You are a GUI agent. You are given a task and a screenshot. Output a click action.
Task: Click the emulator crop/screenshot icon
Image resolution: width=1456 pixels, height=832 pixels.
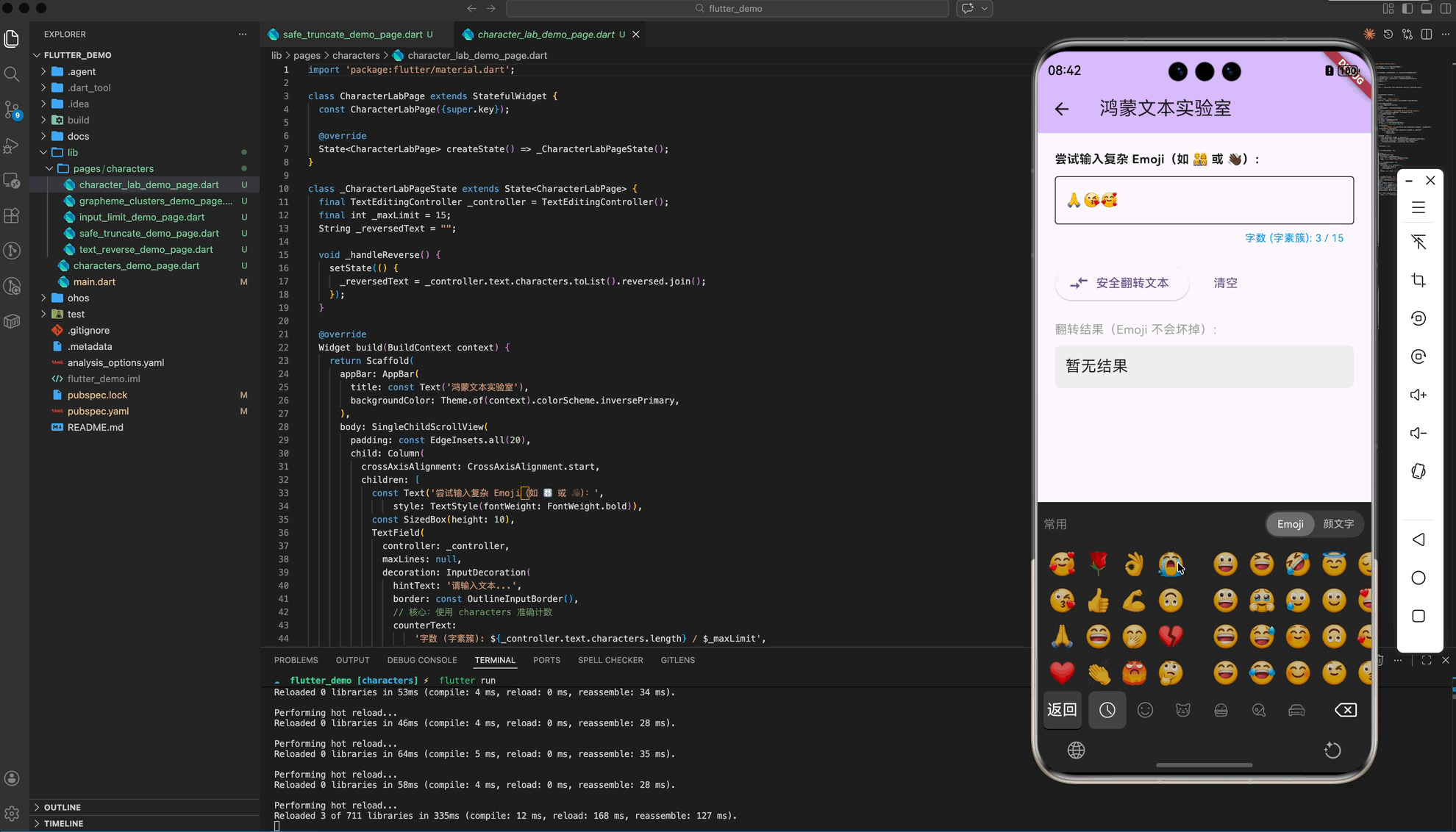(1418, 280)
